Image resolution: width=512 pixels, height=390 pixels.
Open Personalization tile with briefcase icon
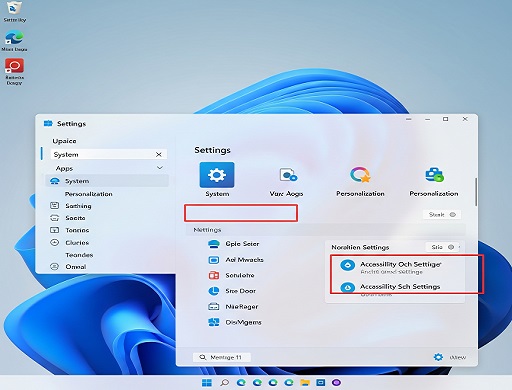pos(434,175)
